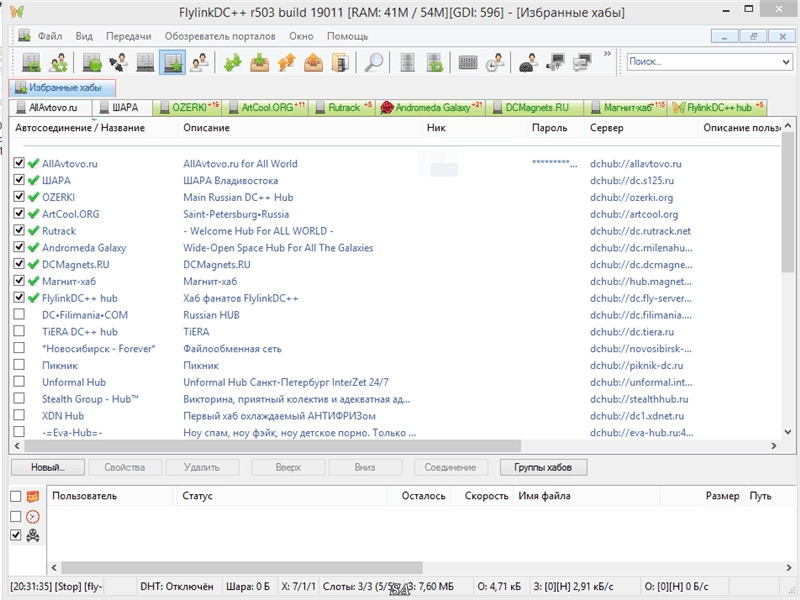Expand the toolbar overflow double chevron

coord(607,54)
